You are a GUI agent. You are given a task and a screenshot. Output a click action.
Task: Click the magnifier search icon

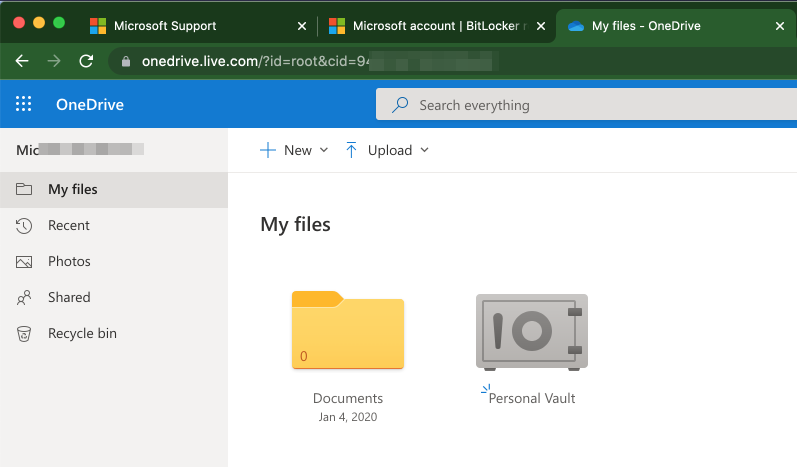point(400,105)
